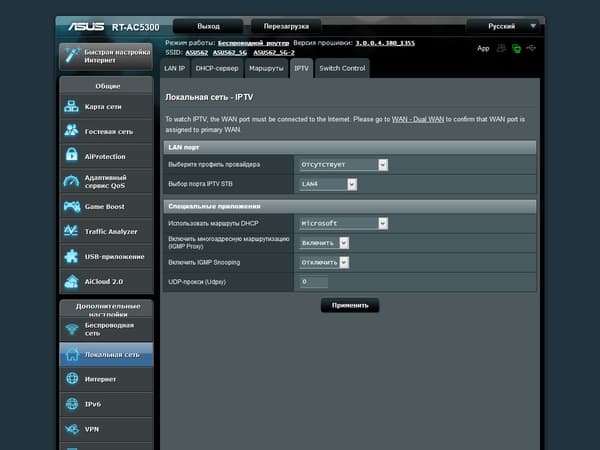Open the Интернет globe icon
The image size is (600, 450).
[x=72, y=379]
